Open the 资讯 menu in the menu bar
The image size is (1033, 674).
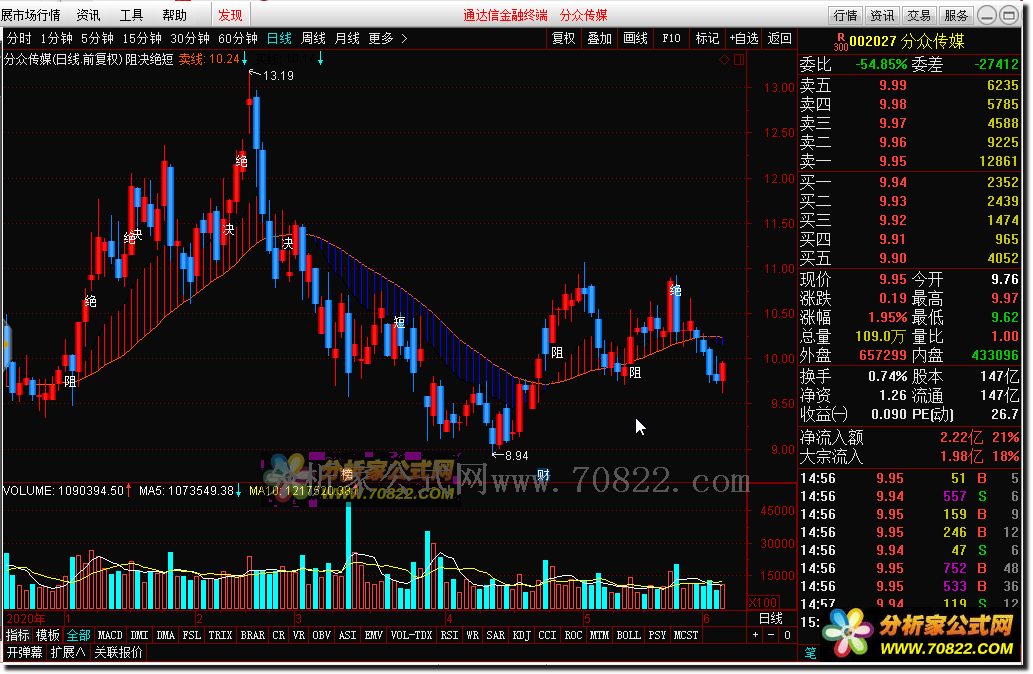pyautogui.click(x=88, y=14)
